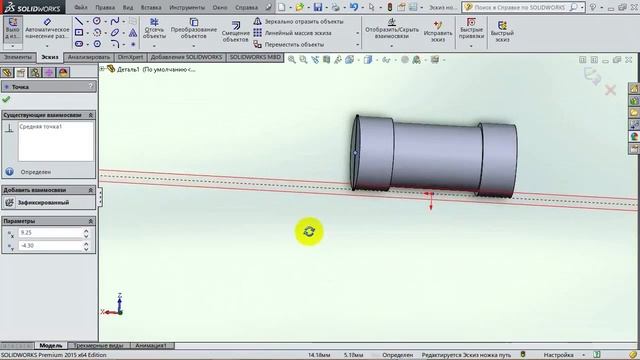
Task: Switch to the Анализировать tab
Action: 89,57
